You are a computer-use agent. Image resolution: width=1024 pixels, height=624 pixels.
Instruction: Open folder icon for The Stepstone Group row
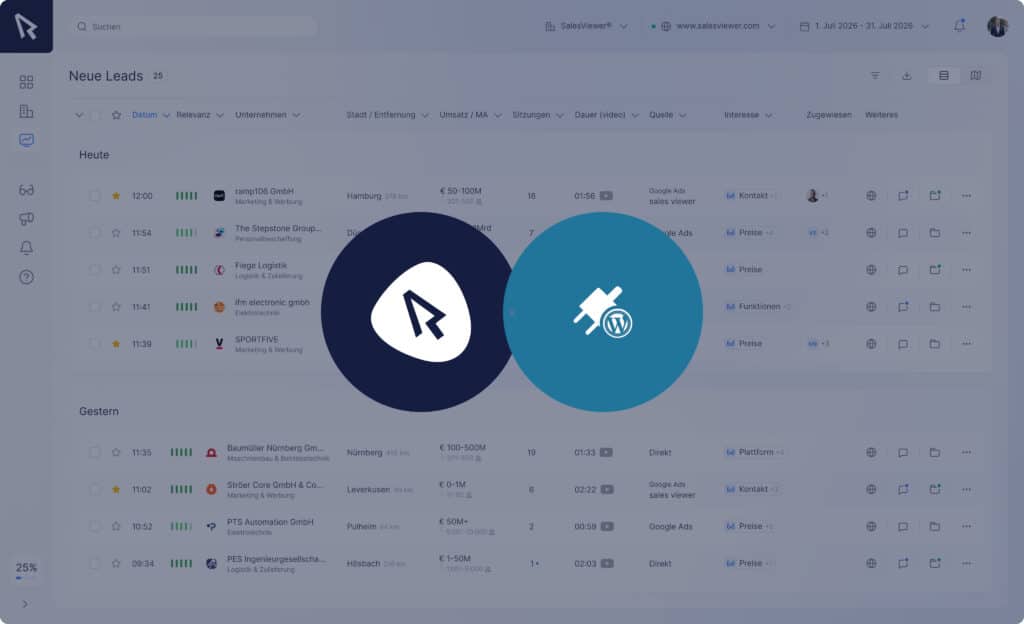tap(935, 233)
